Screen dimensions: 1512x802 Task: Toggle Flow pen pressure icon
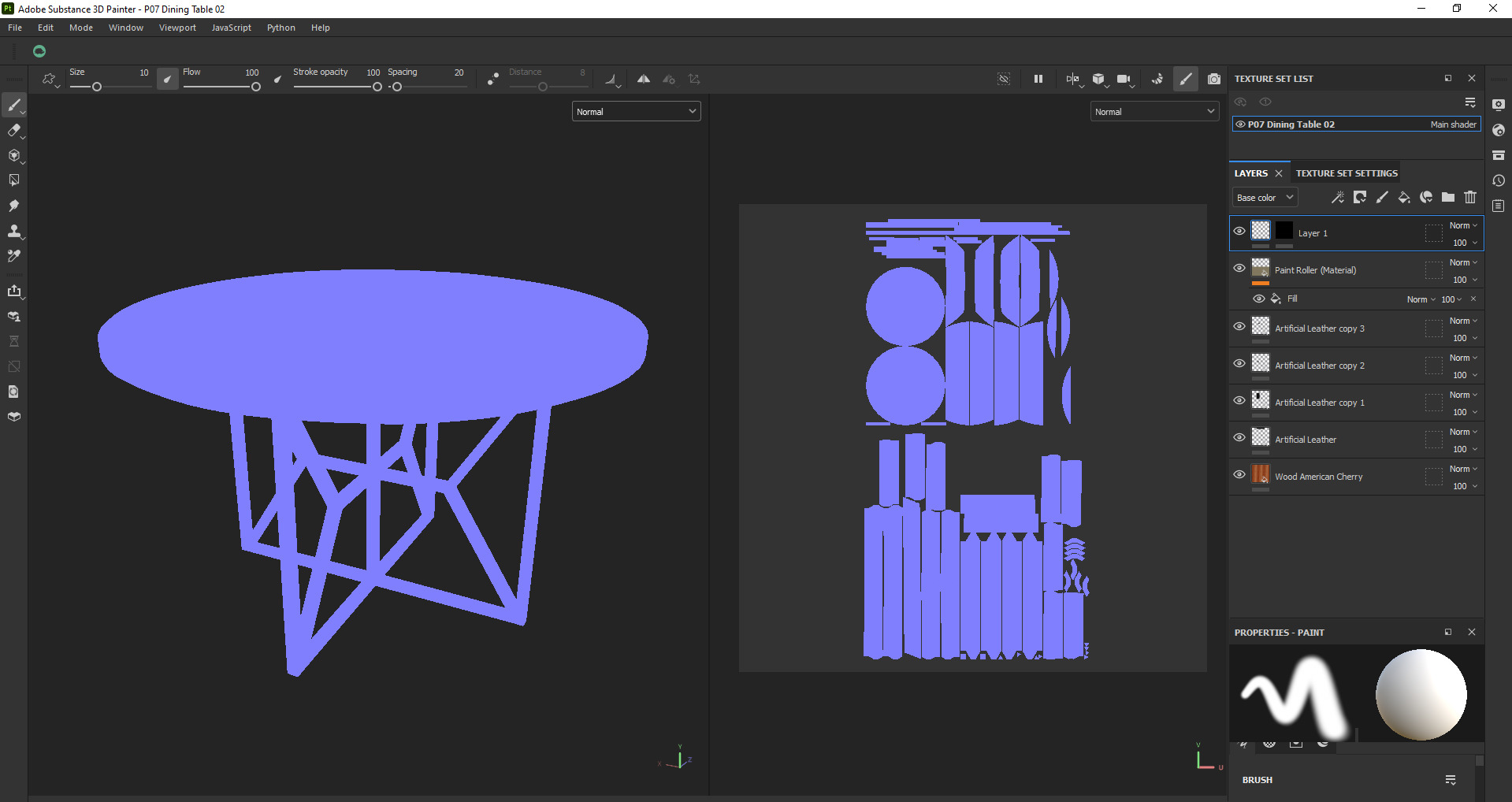coord(277,79)
